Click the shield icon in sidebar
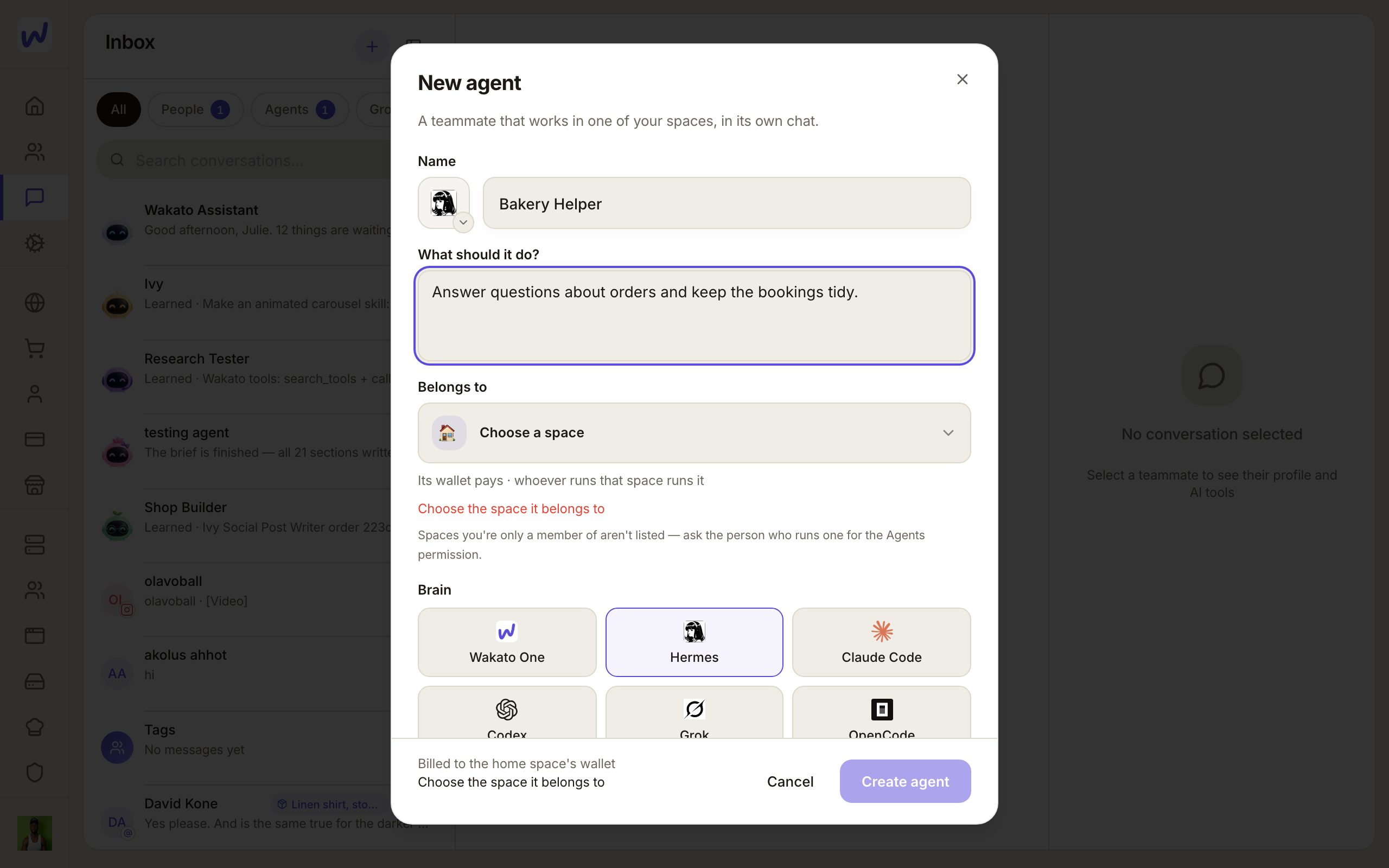 (34, 773)
